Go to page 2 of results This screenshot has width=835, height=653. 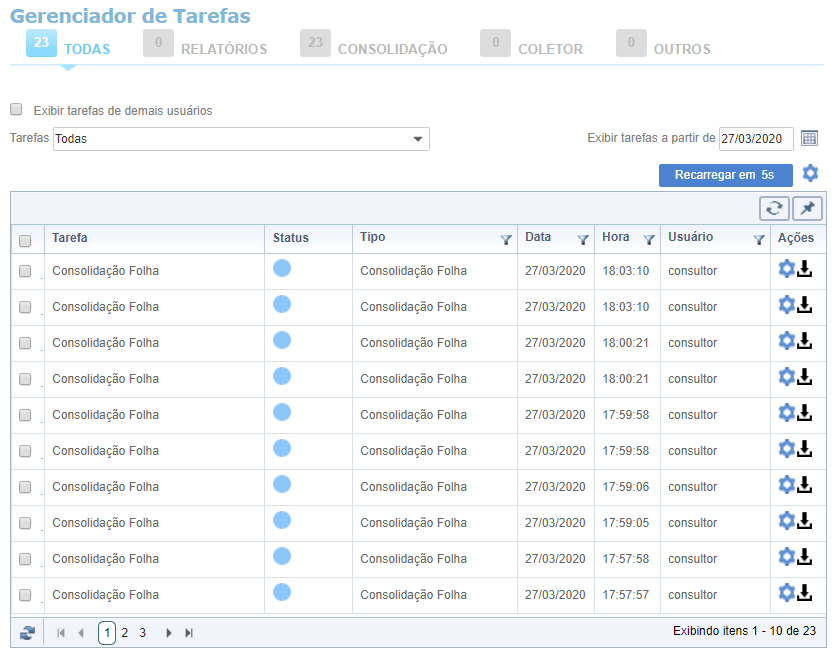click(125, 633)
